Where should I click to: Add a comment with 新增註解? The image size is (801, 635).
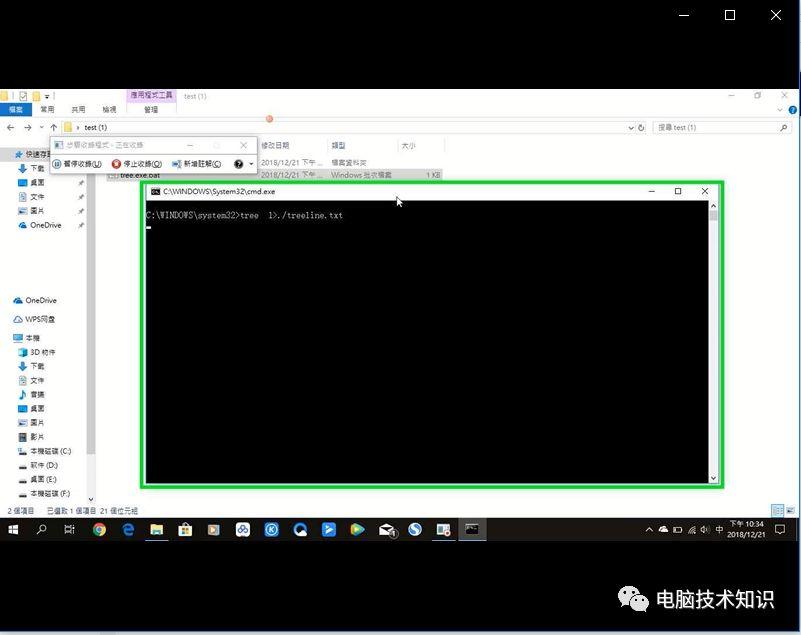click(197, 163)
